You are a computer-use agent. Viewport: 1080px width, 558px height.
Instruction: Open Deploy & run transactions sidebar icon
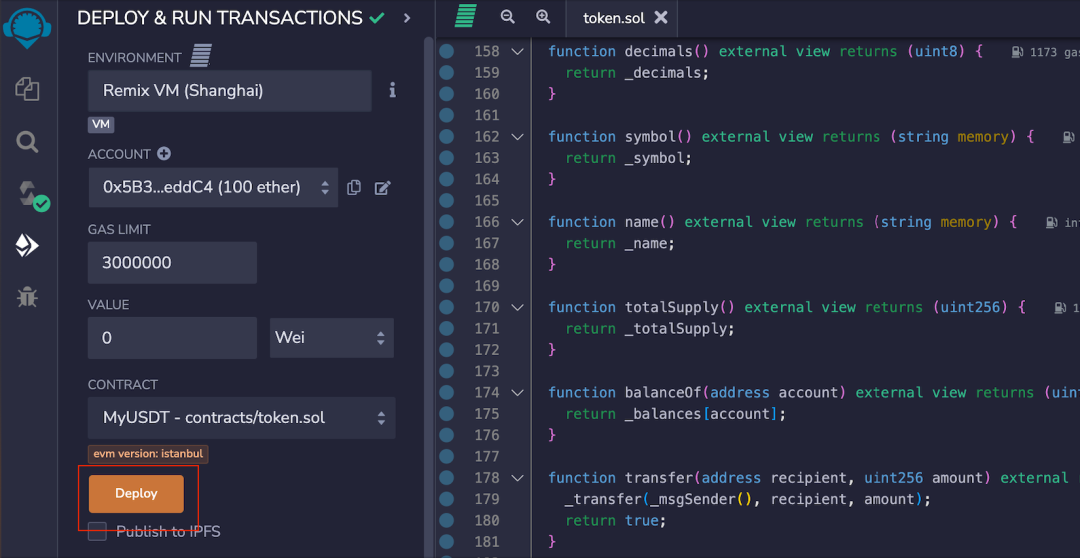point(28,245)
